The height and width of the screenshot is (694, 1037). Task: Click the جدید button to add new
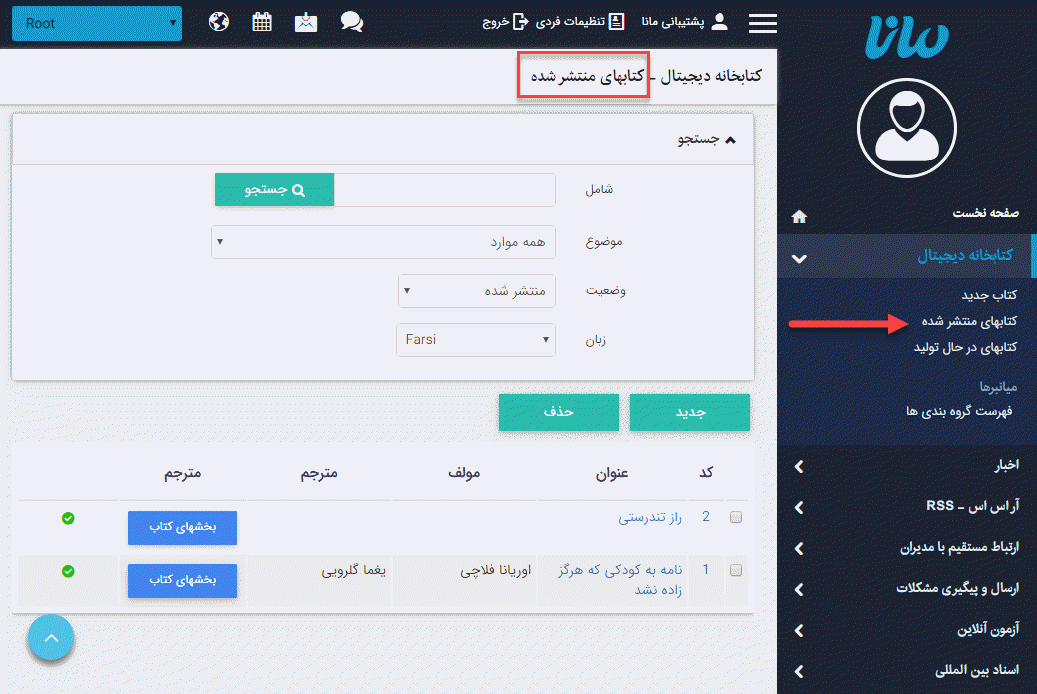[689, 412]
